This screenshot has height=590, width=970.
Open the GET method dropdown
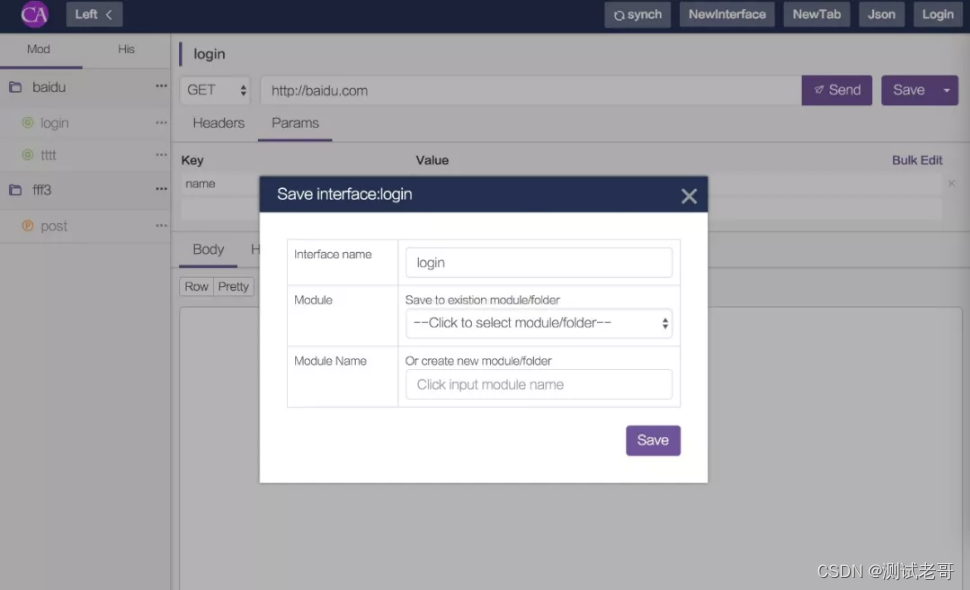pos(215,90)
